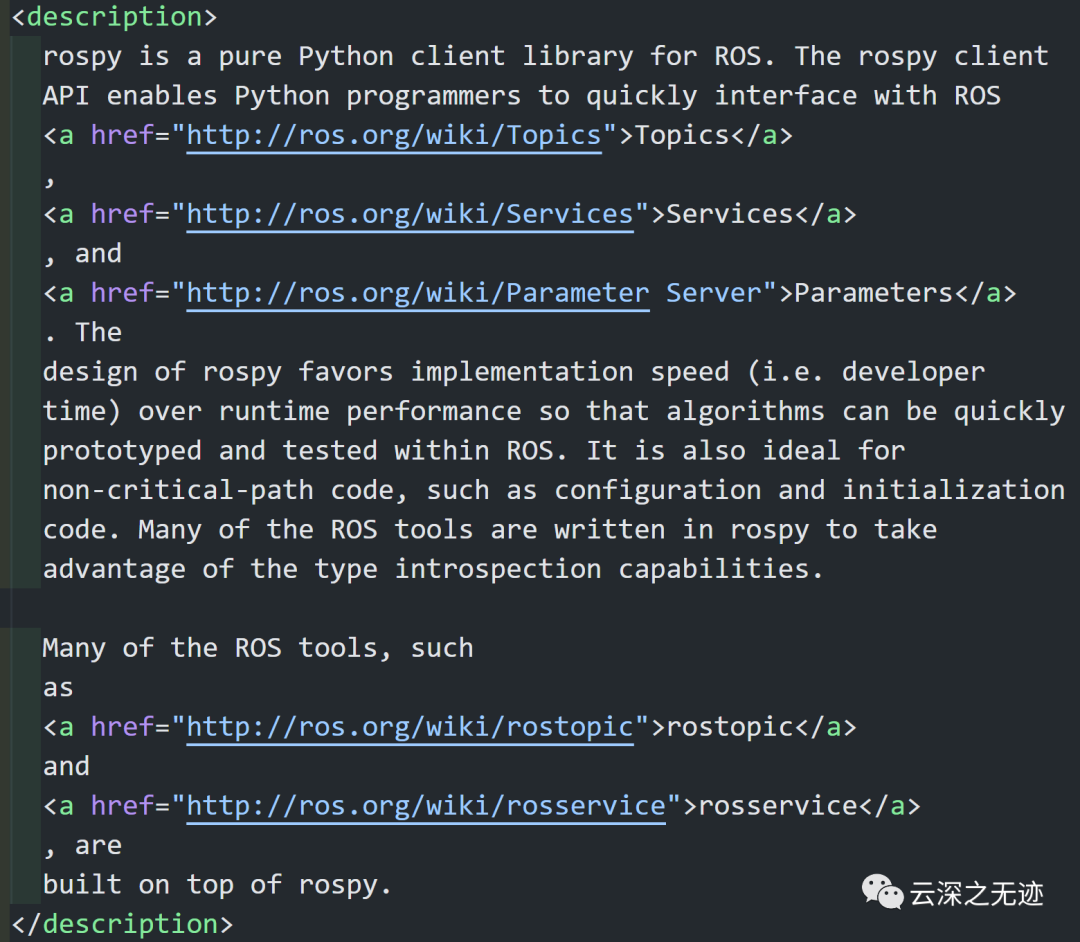Click the anchor text 'Parameters' after the link
1080x942 pixels.
click(873, 293)
